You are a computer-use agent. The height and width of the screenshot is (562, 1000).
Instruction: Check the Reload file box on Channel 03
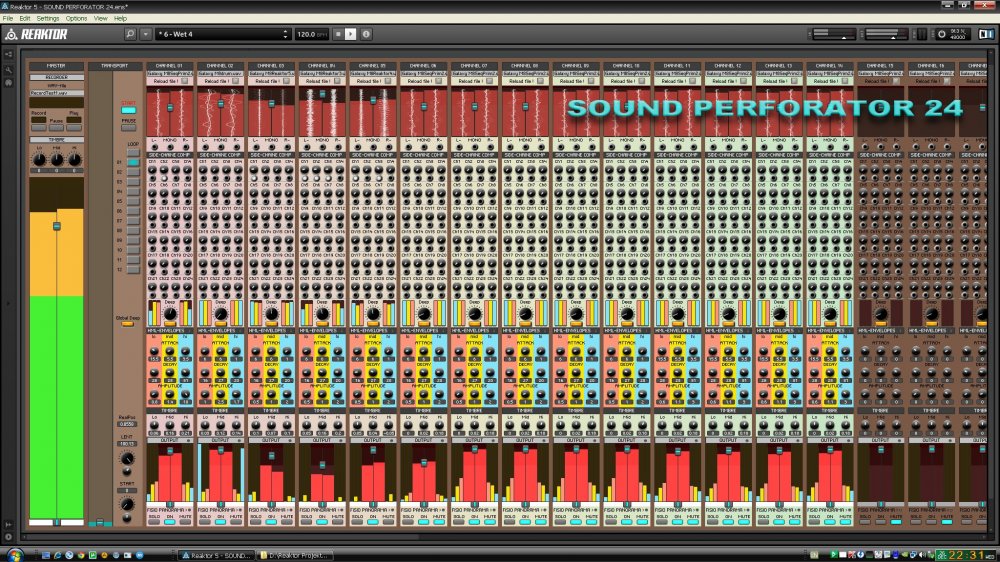[x=286, y=82]
